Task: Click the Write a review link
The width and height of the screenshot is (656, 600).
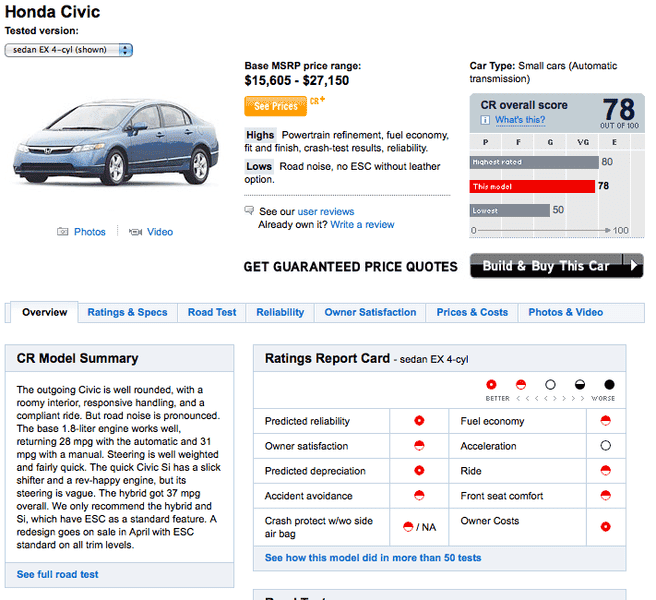Action: point(362,225)
